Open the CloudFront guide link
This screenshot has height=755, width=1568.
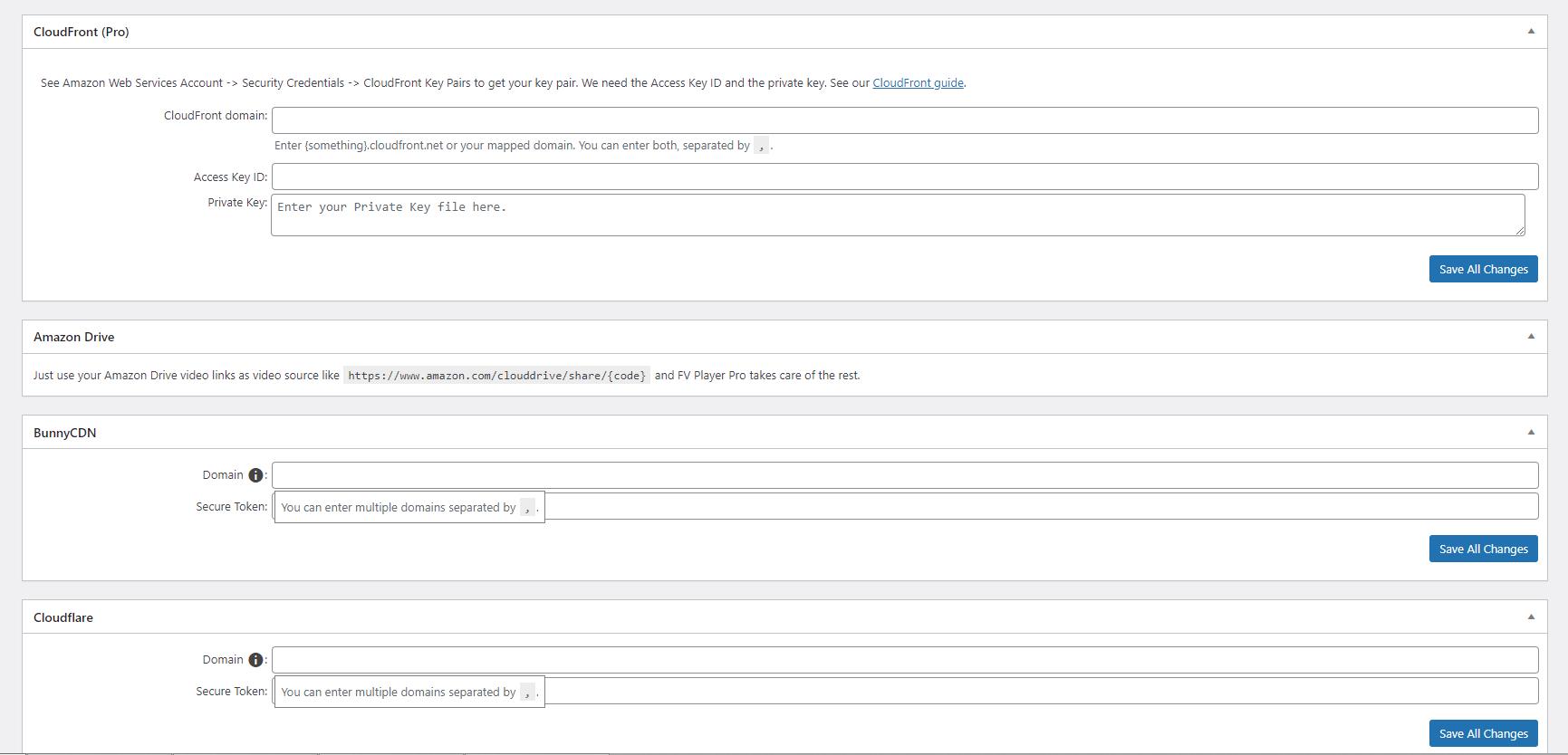[918, 82]
